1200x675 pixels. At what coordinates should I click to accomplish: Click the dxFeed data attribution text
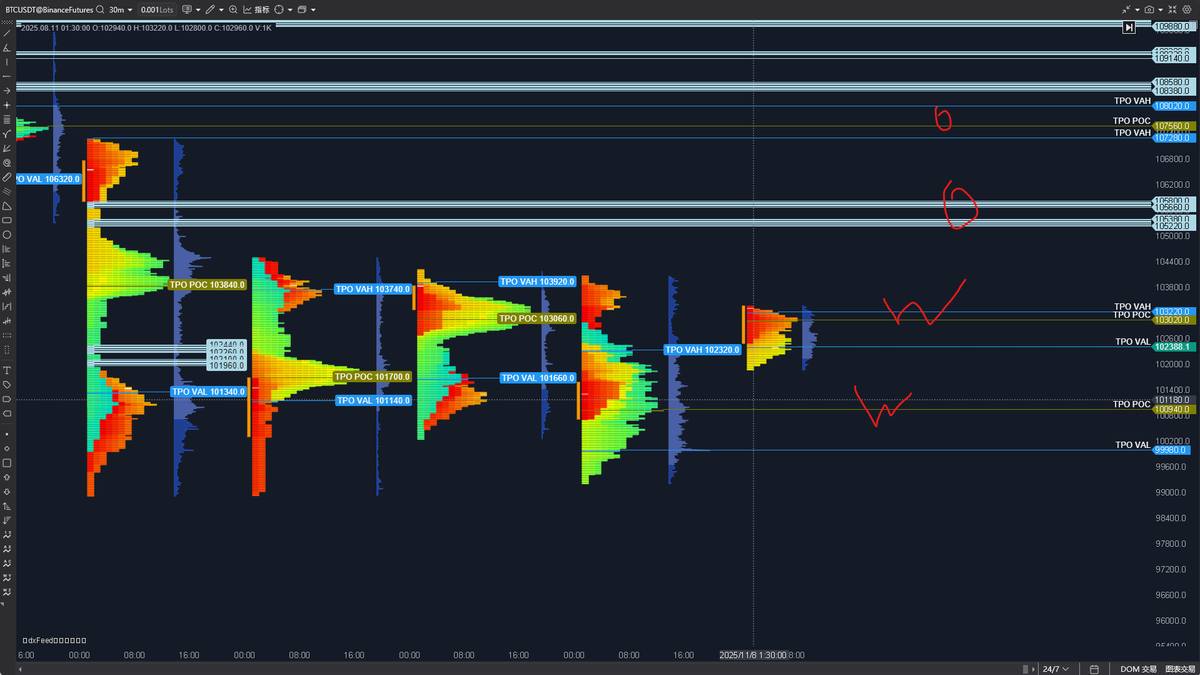point(54,640)
